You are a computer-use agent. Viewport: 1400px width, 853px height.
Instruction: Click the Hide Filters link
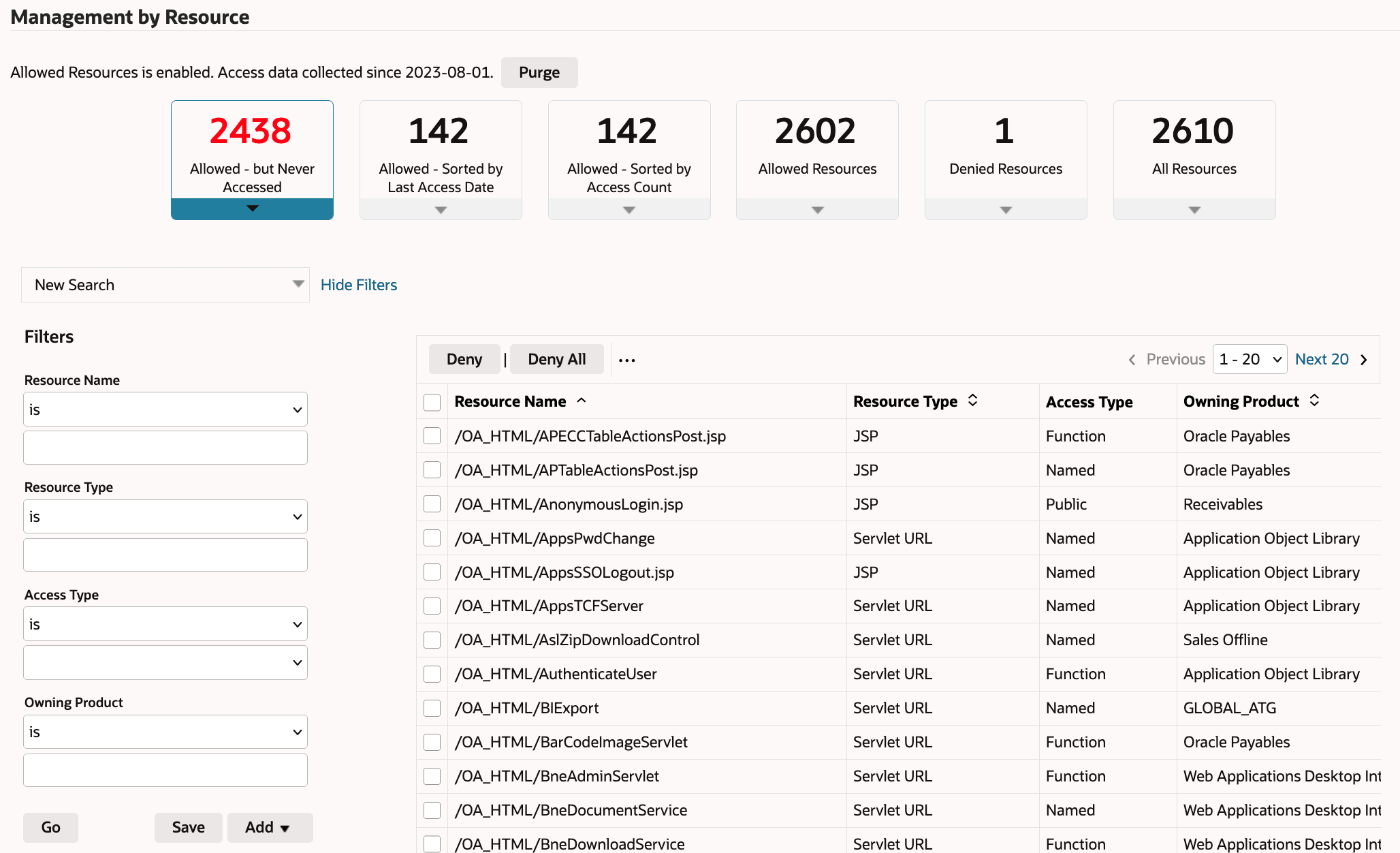(359, 285)
